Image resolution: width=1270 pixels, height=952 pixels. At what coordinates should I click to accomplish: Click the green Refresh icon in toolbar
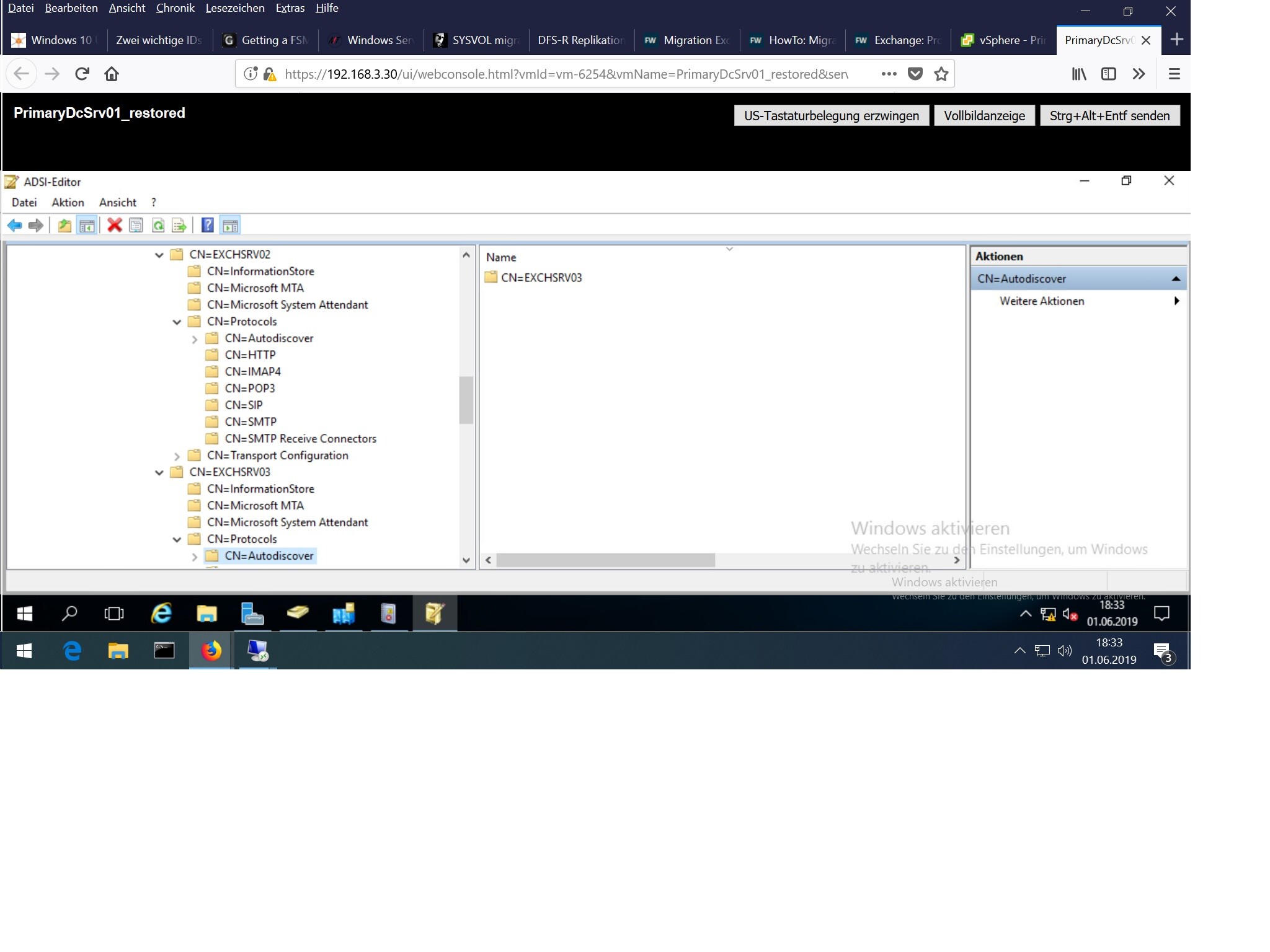[x=158, y=226]
